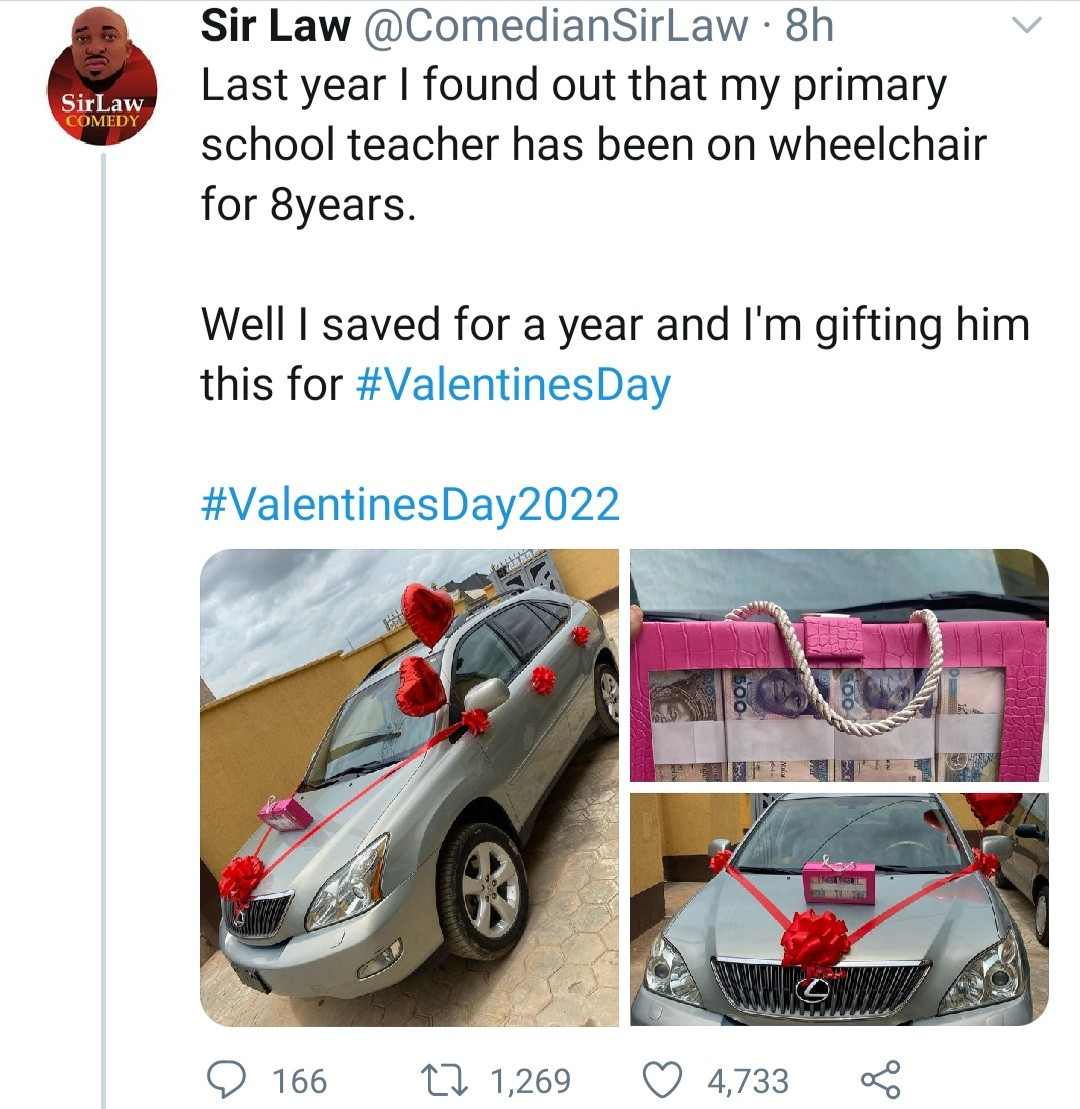1080x1109 pixels.
Task: Click the 1,269 retweets count
Action: [530, 1080]
